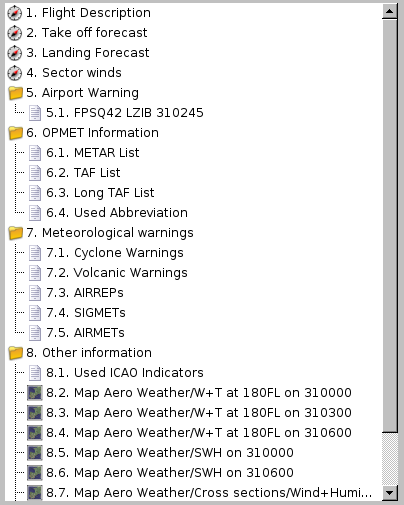This screenshot has width=404, height=505.
Task: Open the Volcanic Warnings entry
Action: pos(117,273)
